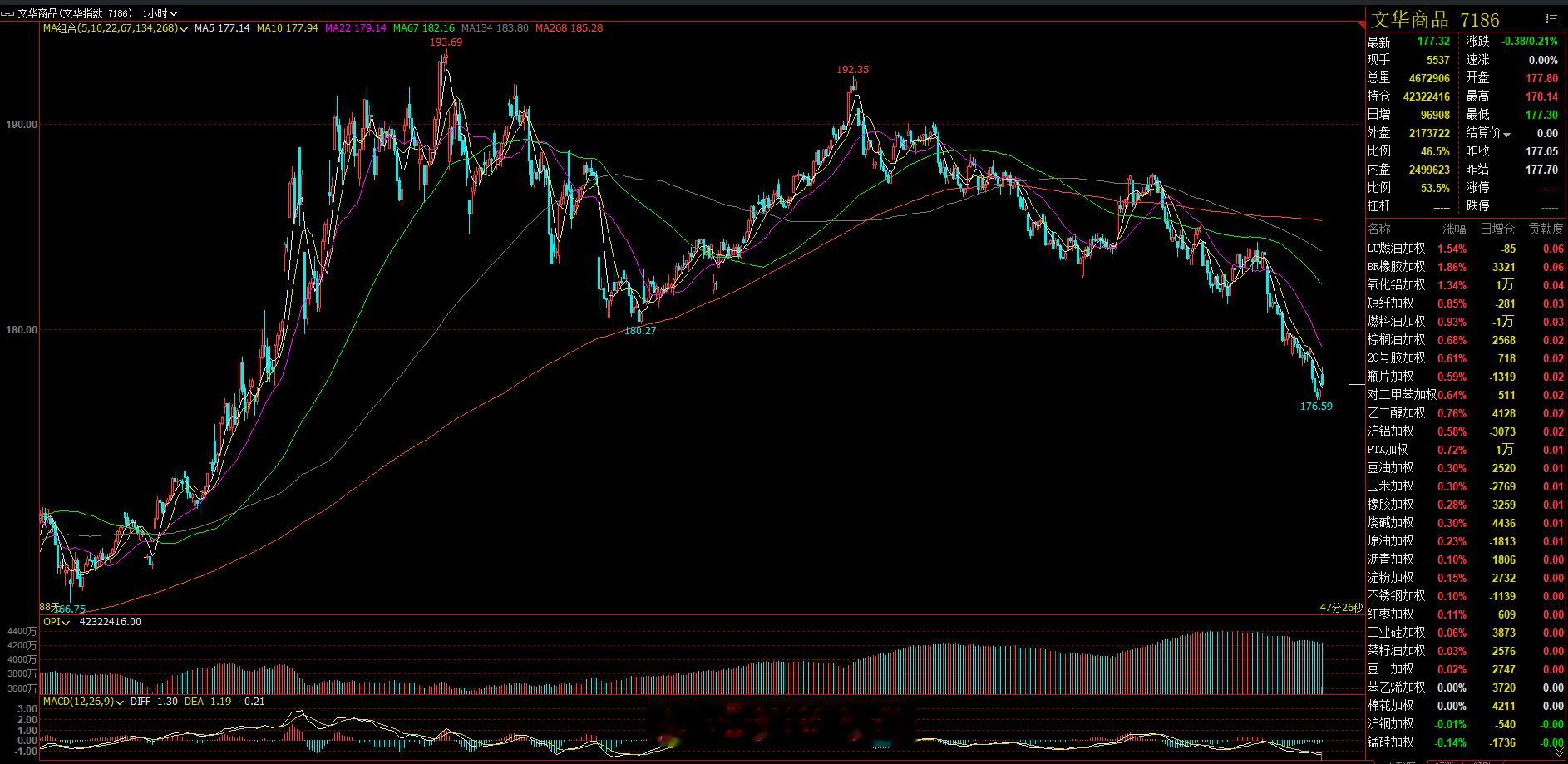Click the 最高 value 178.14
This screenshot has height=764, width=1568.
point(1542,96)
